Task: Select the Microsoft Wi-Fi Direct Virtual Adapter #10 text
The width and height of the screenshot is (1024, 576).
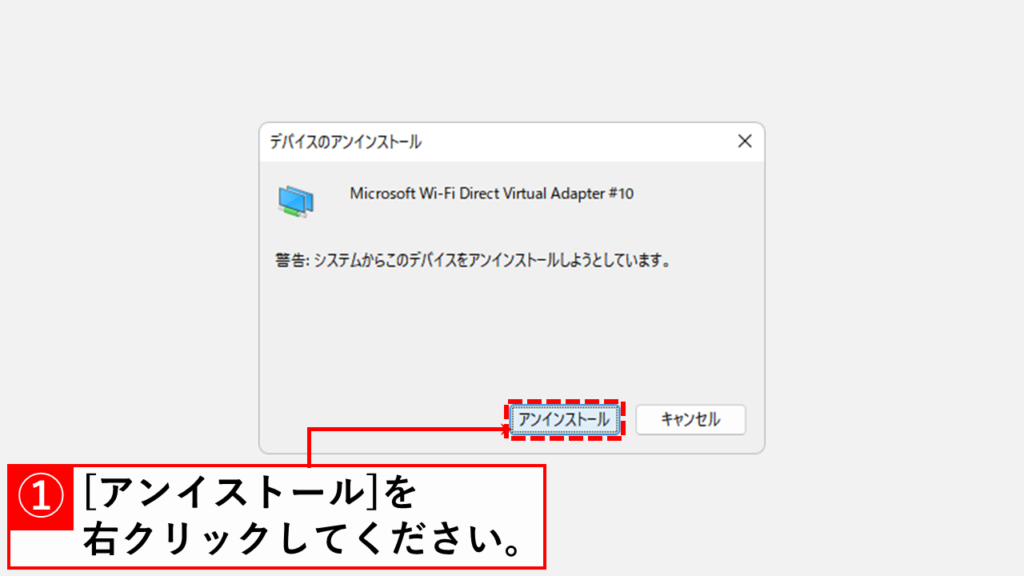Action: click(x=491, y=193)
